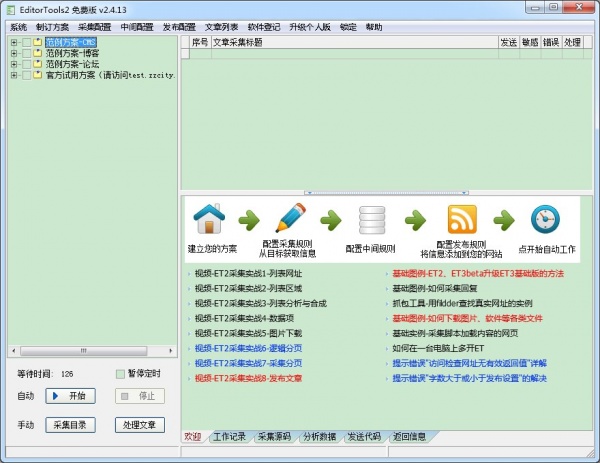The width and height of the screenshot is (600, 463).
Task: Click the clock icon for auto work
Action: [x=545, y=219]
